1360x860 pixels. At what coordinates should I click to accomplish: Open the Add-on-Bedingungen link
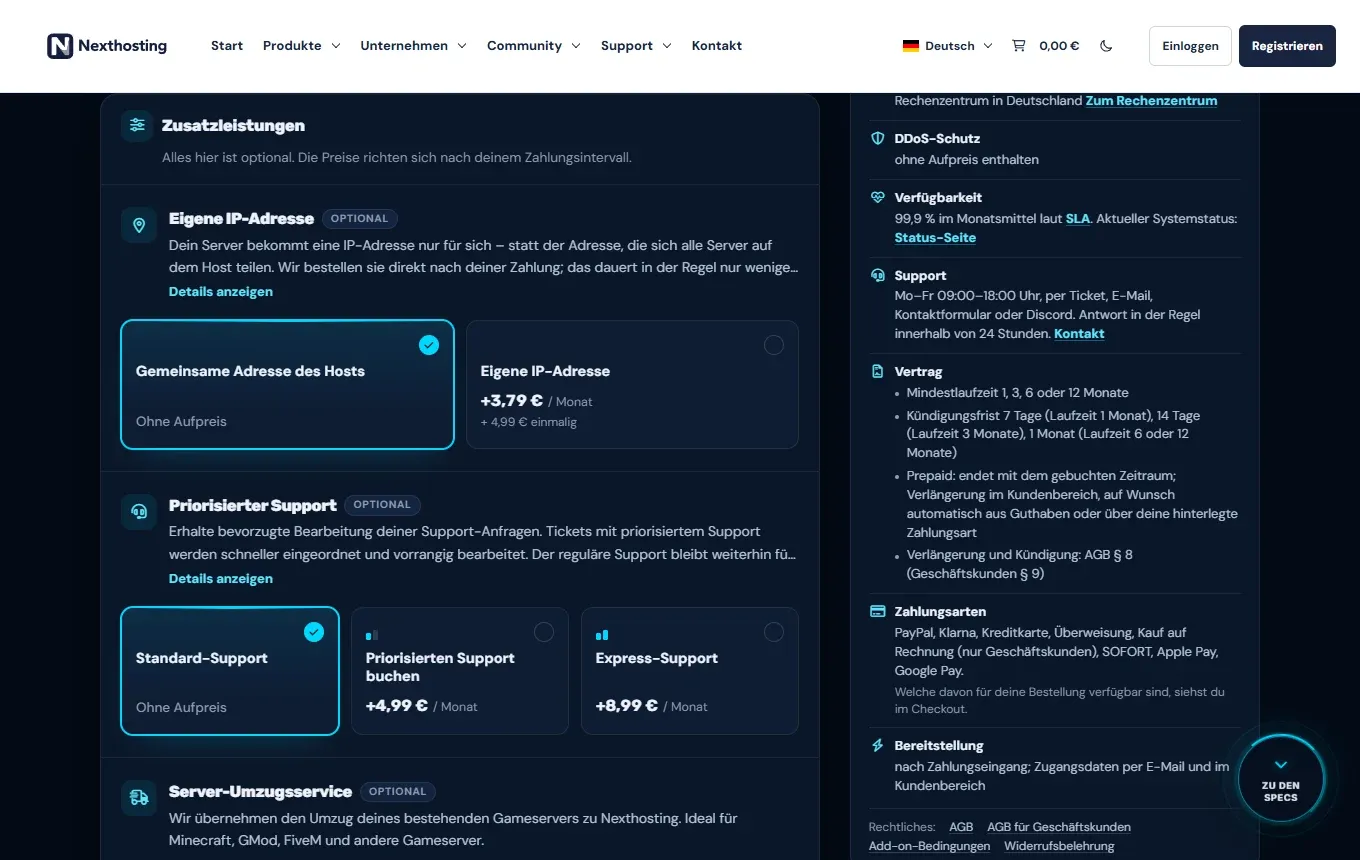(929, 846)
